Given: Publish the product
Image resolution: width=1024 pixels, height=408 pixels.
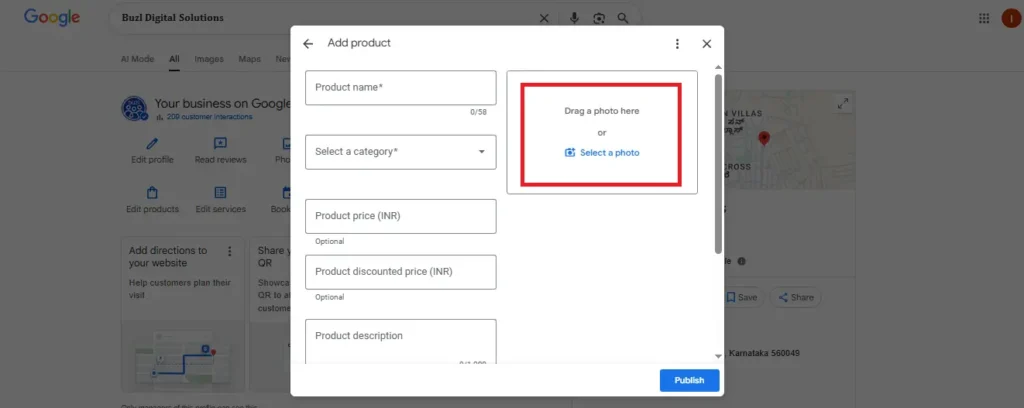Looking at the screenshot, I should 689,380.
